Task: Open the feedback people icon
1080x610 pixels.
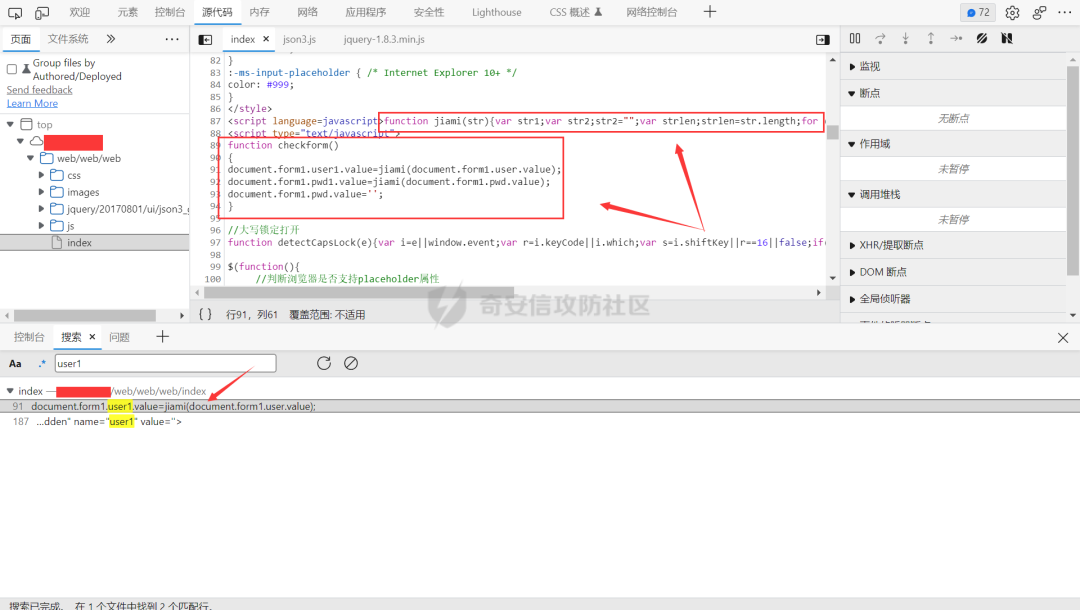Action: tap(1039, 12)
